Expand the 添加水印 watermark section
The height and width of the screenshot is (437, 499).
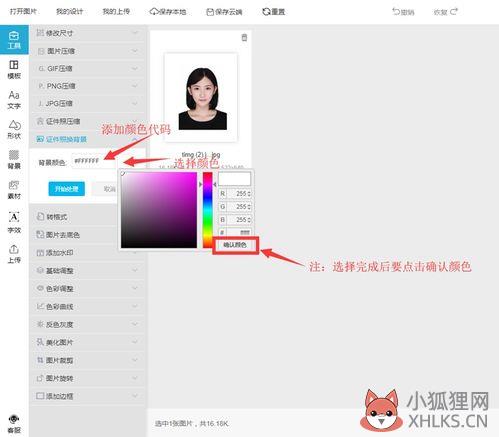(x=88, y=253)
